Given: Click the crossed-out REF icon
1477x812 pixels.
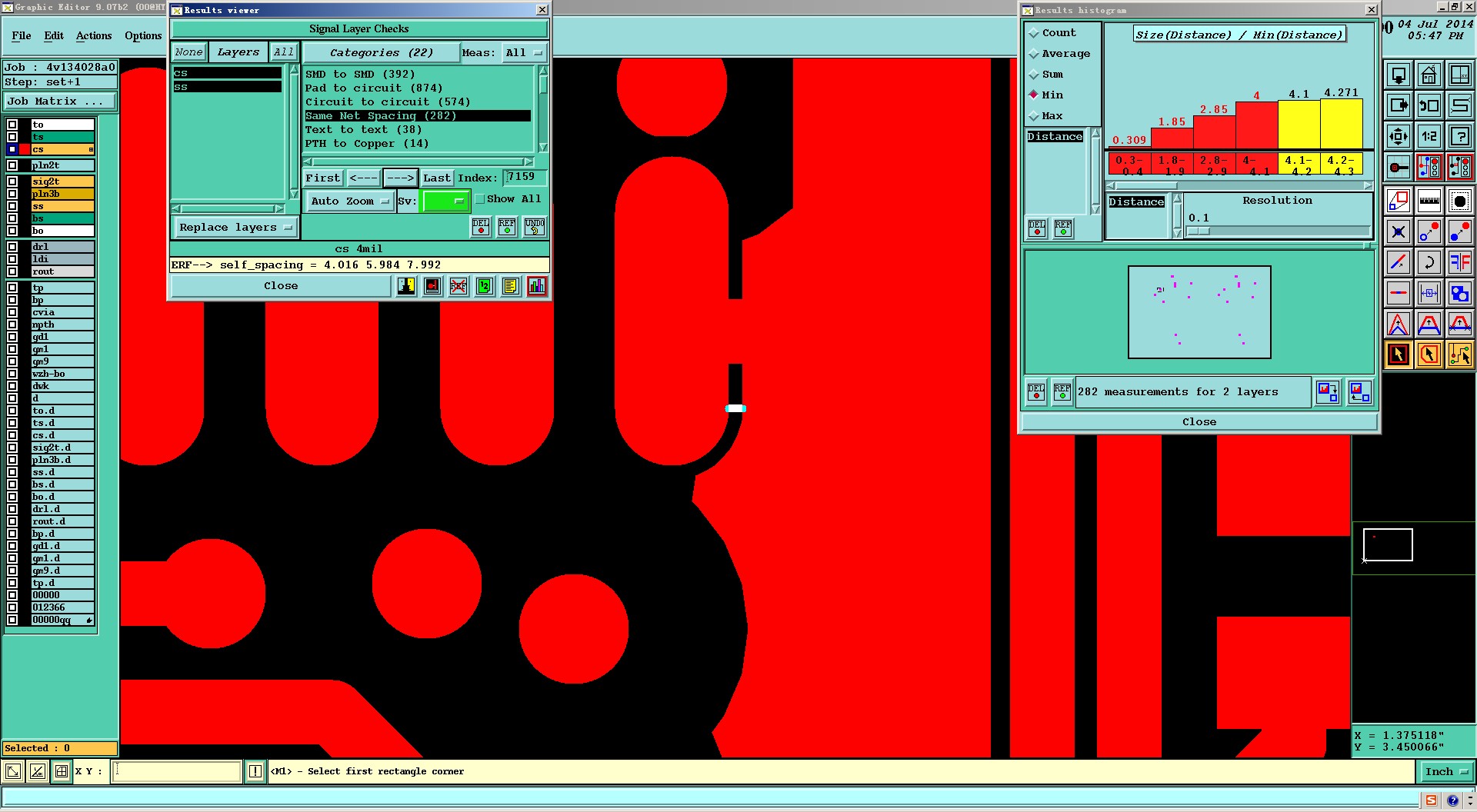Looking at the screenshot, I should 458,286.
